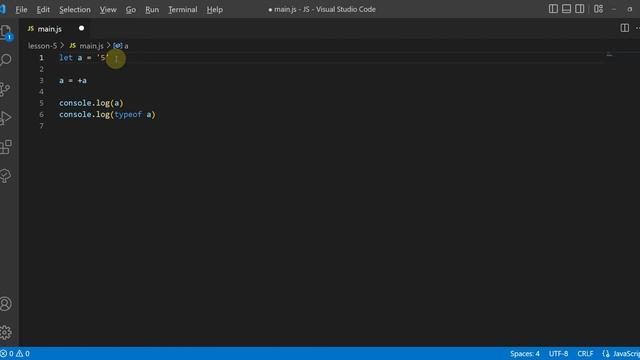The width and height of the screenshot is (640, 360).
Task: Open the Extensions view
Action: tap(6, 147)
